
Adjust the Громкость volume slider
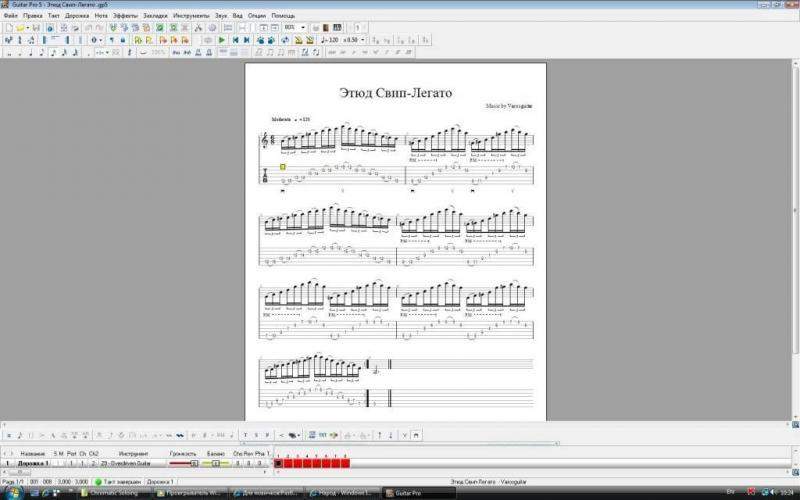(x=184, y=463)
